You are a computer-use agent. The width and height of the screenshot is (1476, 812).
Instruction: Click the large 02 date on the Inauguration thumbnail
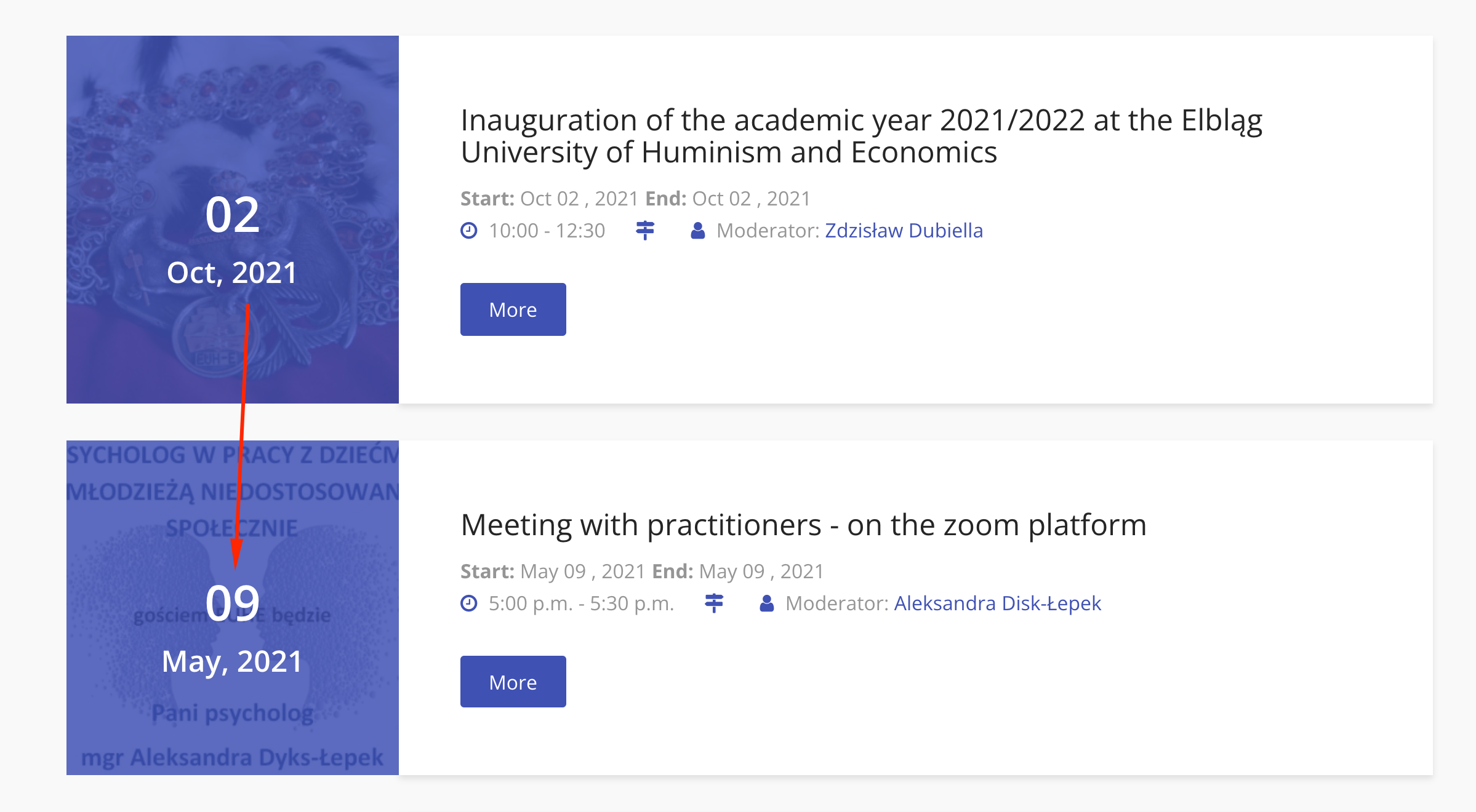coord(232,215)
